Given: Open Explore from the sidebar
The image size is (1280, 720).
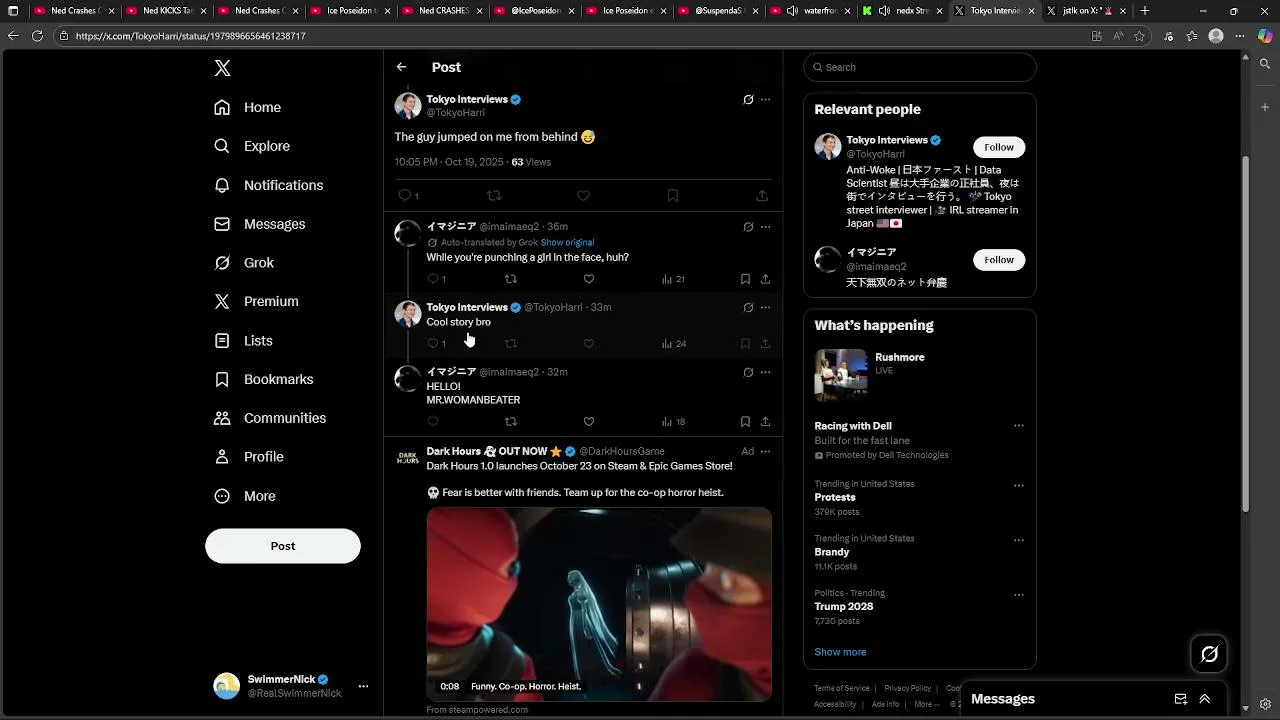Looking at the screenshot, I should click(x=252, y=146).
